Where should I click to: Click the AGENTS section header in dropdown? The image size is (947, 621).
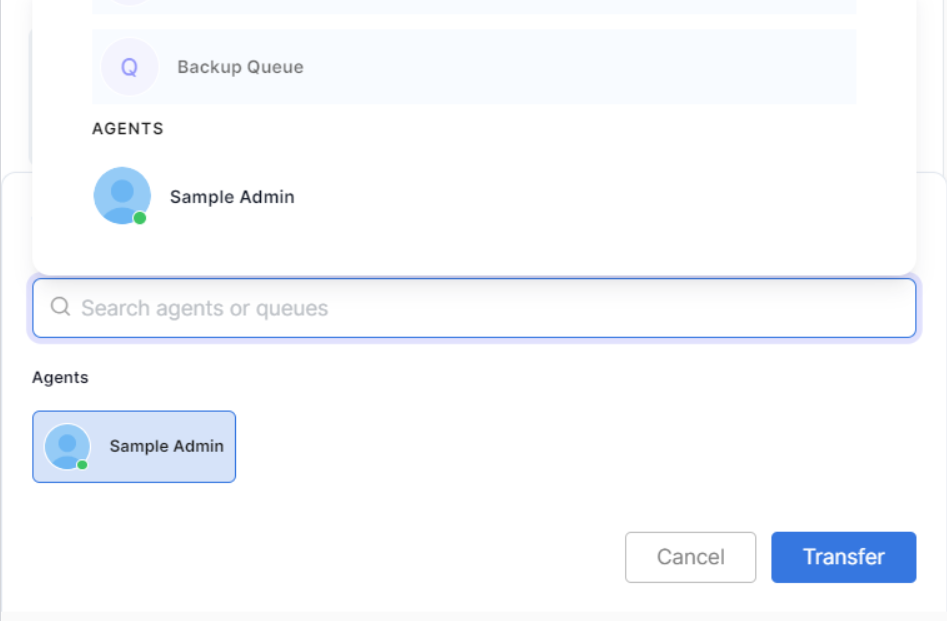pyautogui.click(x=128, y=129)
